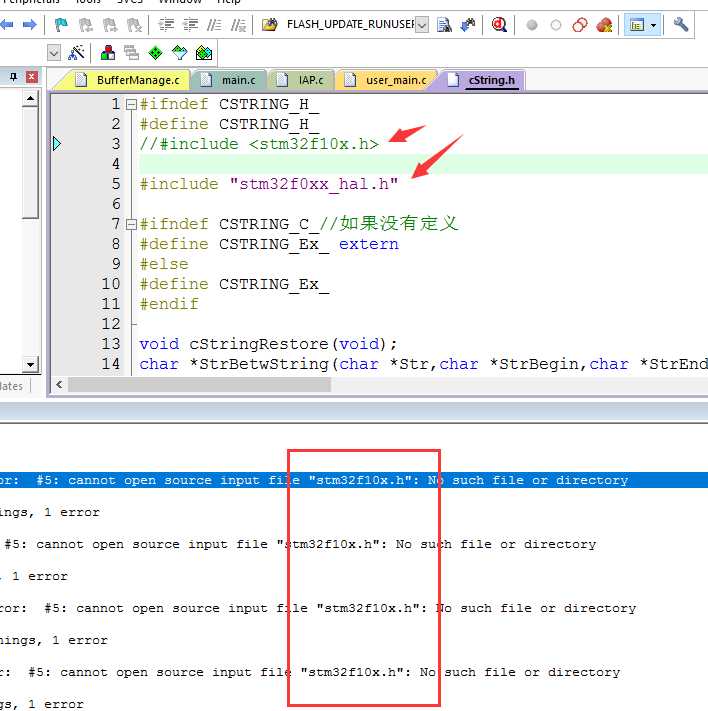
Task: Pin the project side panel
Action: [x=14, y=77]
